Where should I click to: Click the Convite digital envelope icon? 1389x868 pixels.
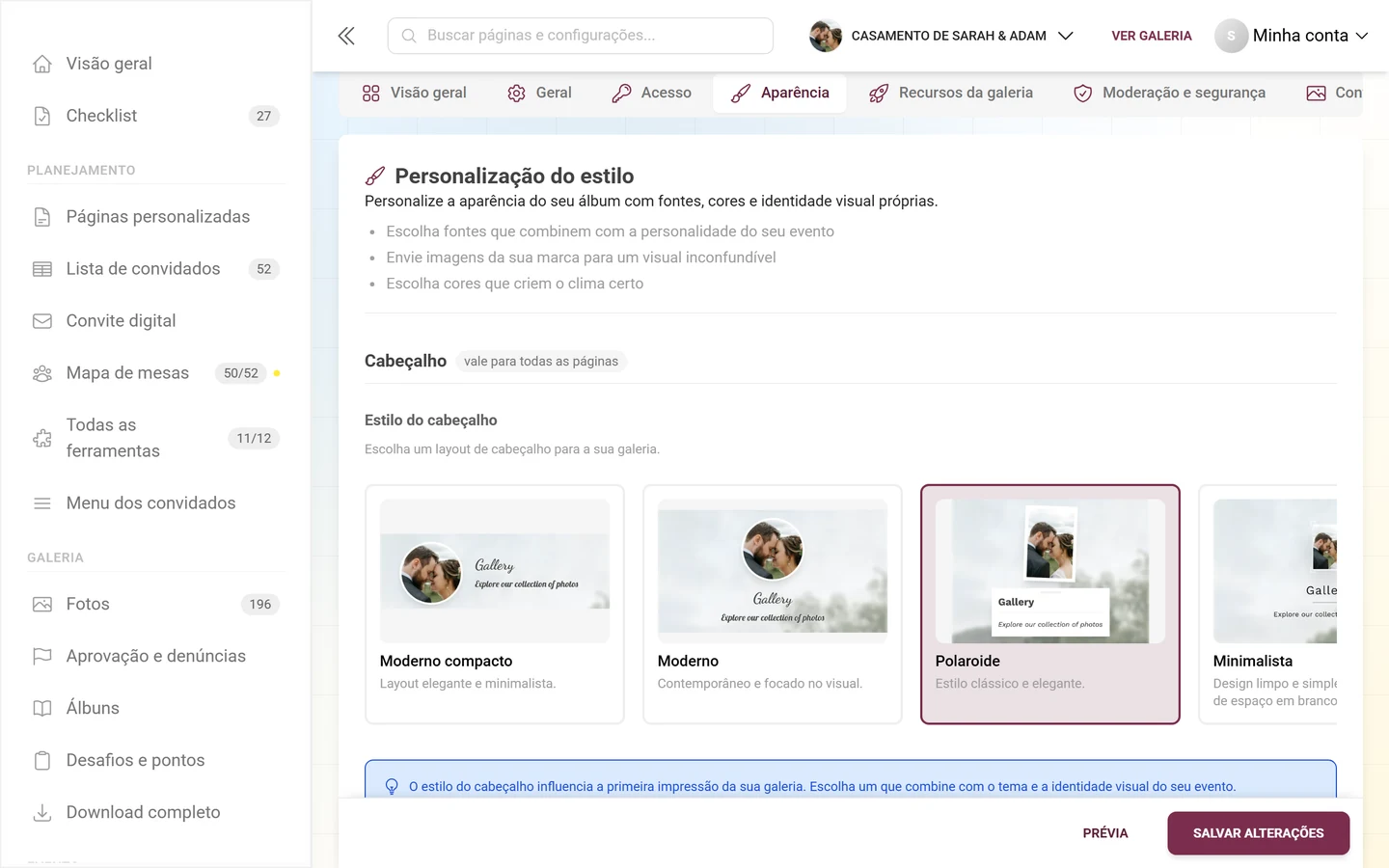[42, 321]
